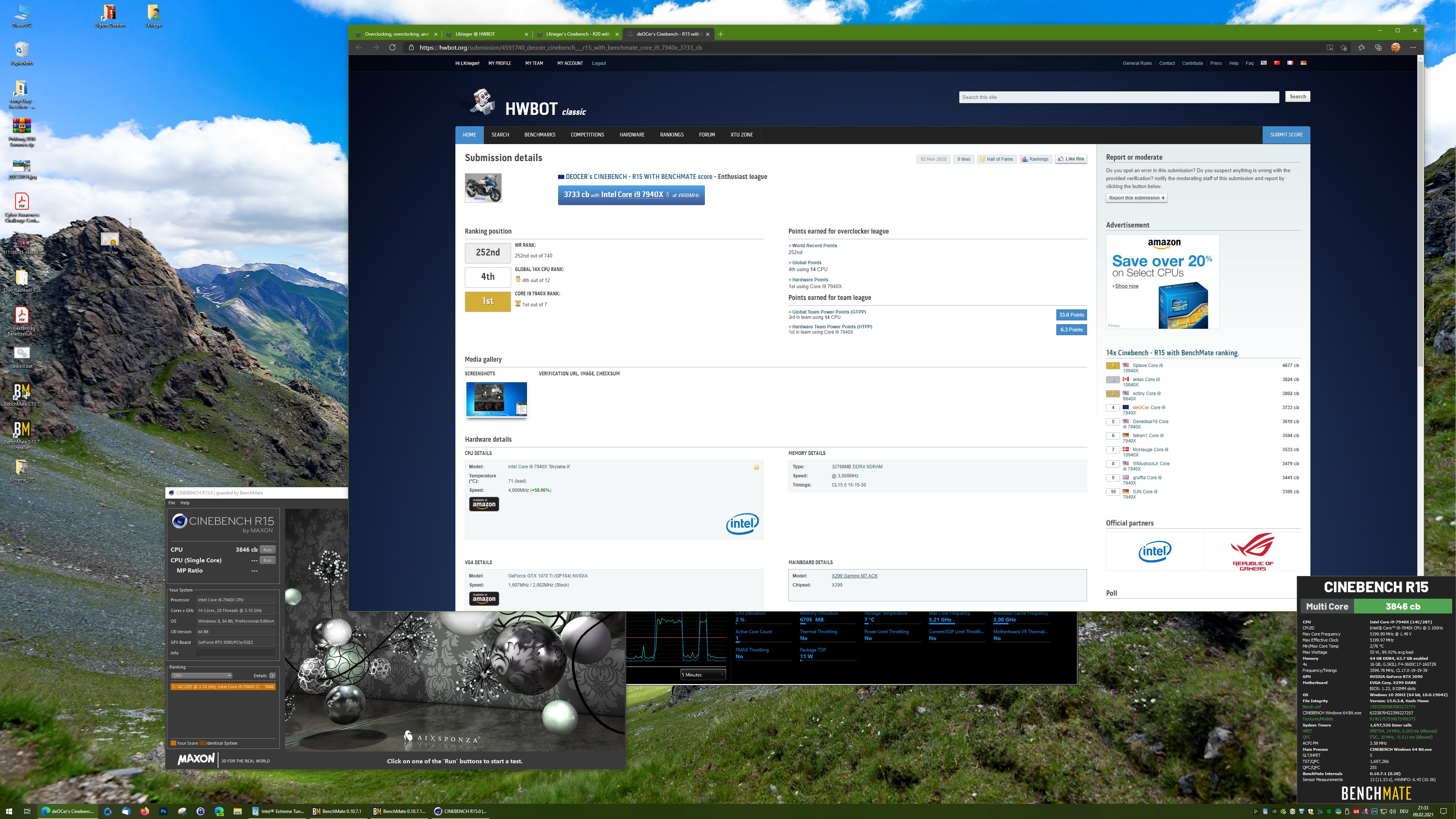Click the Windows Start button
Screen dimensions: 1456x819
(x=9, y=811)
